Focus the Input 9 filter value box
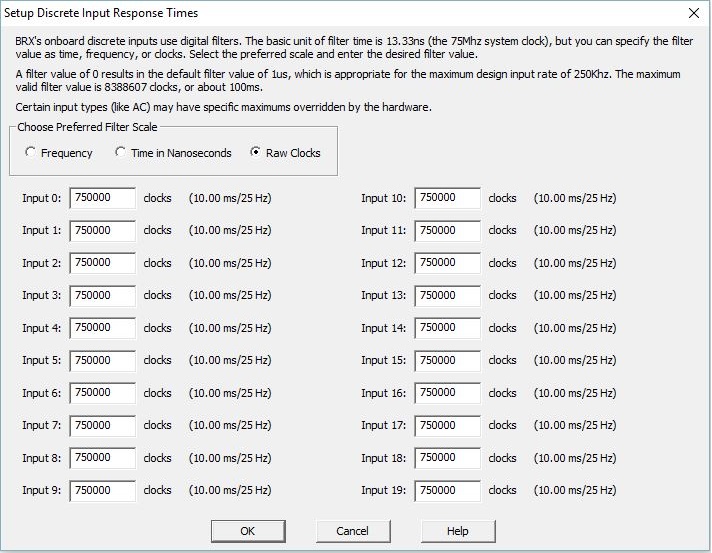The height and width of the screenshot is (553, 712). pyautogui.click(x=102, y=491)
